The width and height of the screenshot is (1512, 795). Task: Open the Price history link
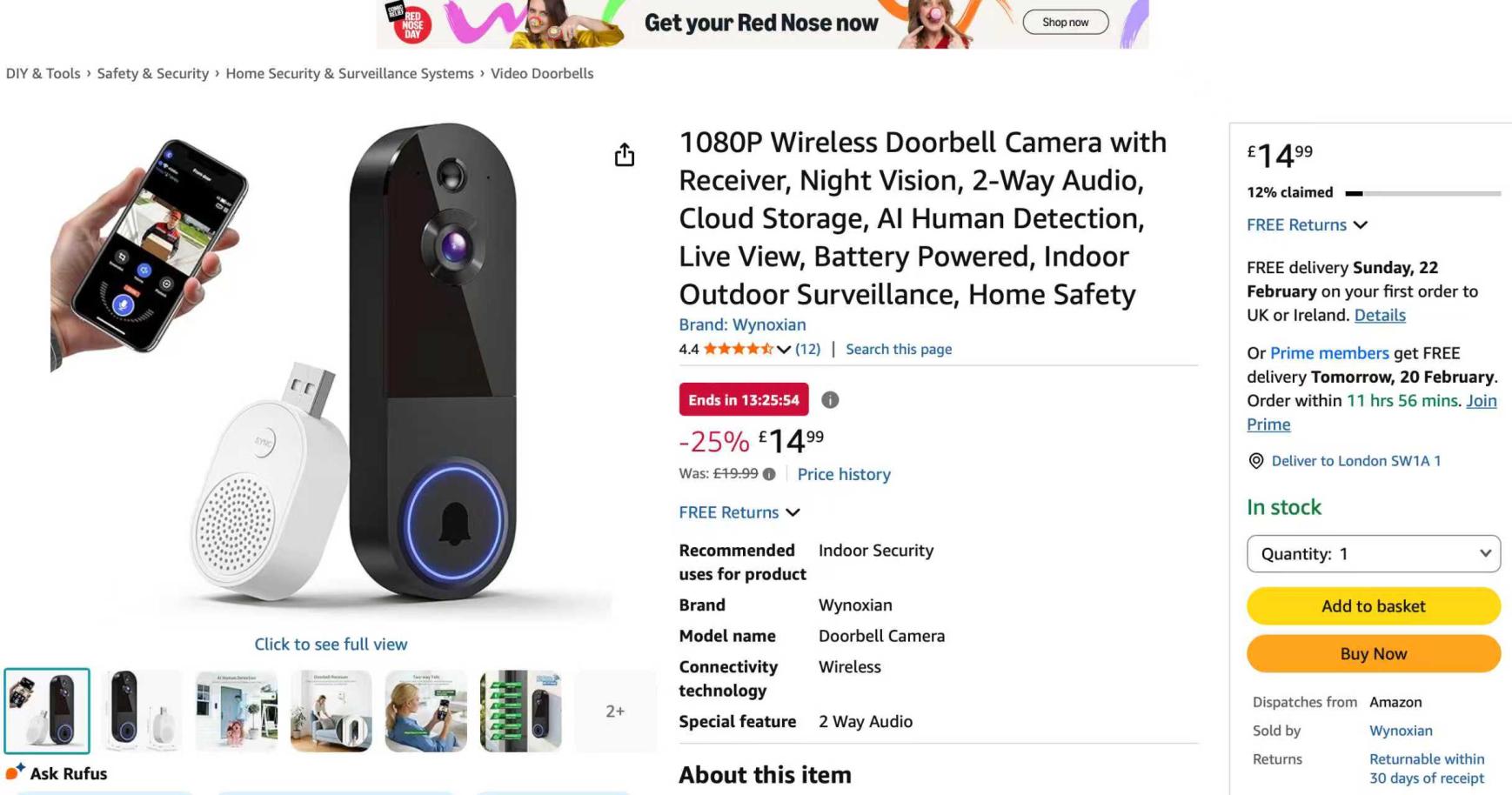[844, 475]
